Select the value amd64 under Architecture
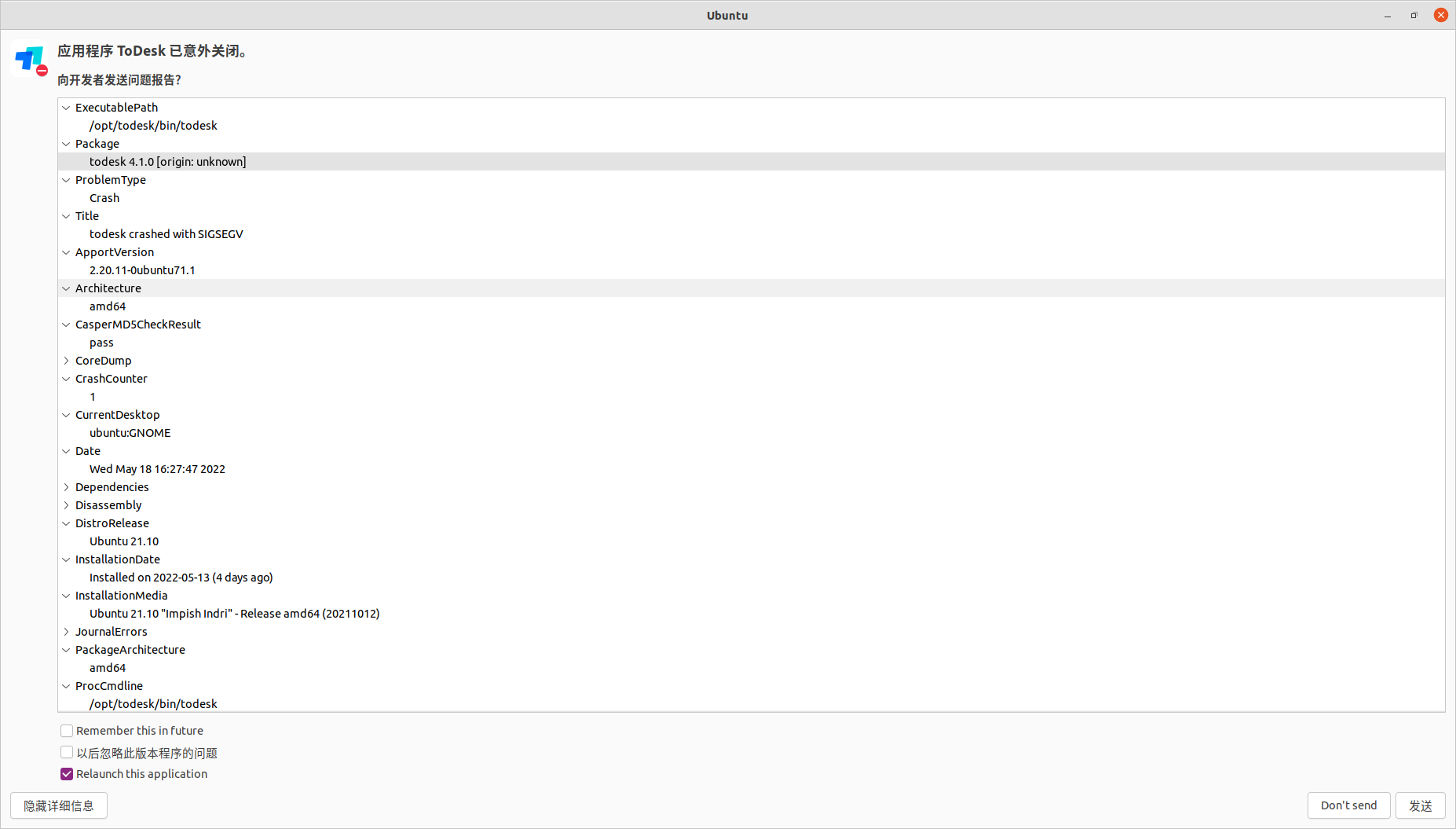This screenshot has width=1456, height=829. point(108,306)
